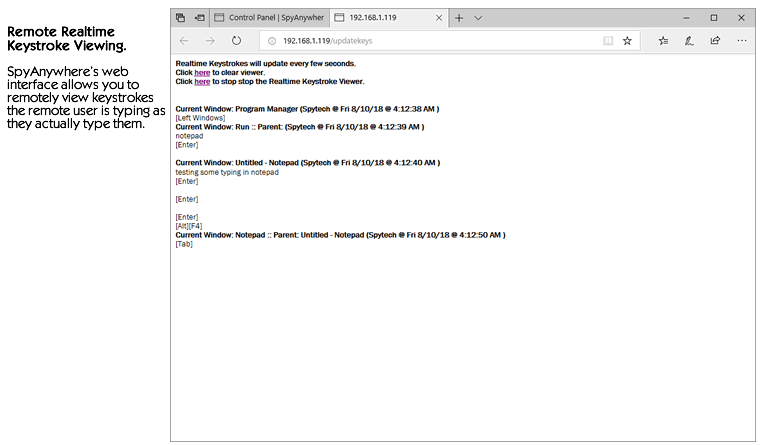Image resolution: width=761 pixels, height=445 pixels.
Task: Click the 'Current Window: Untitled - Notepad' line
Action: (308, 163)
